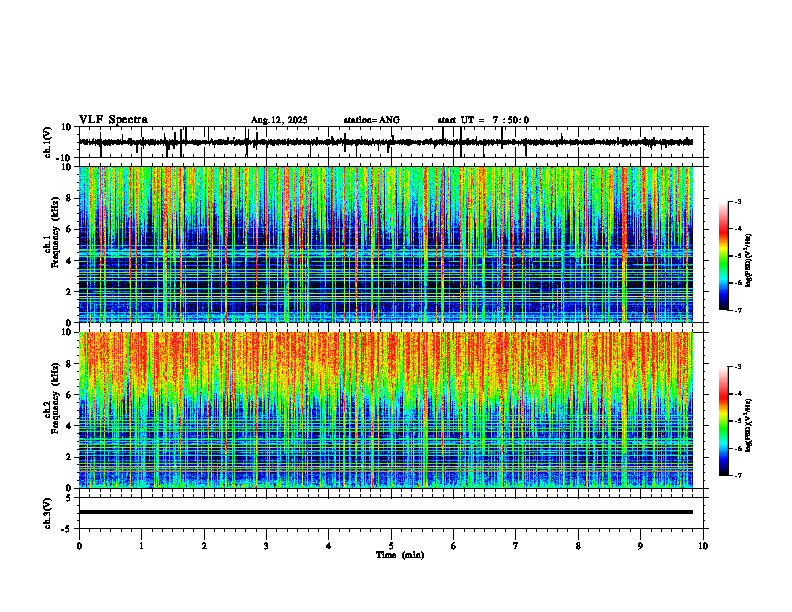Click the time-axis tick label "3"
The width and height of the screenshot is (792, 612).
[x=266, y=546]
